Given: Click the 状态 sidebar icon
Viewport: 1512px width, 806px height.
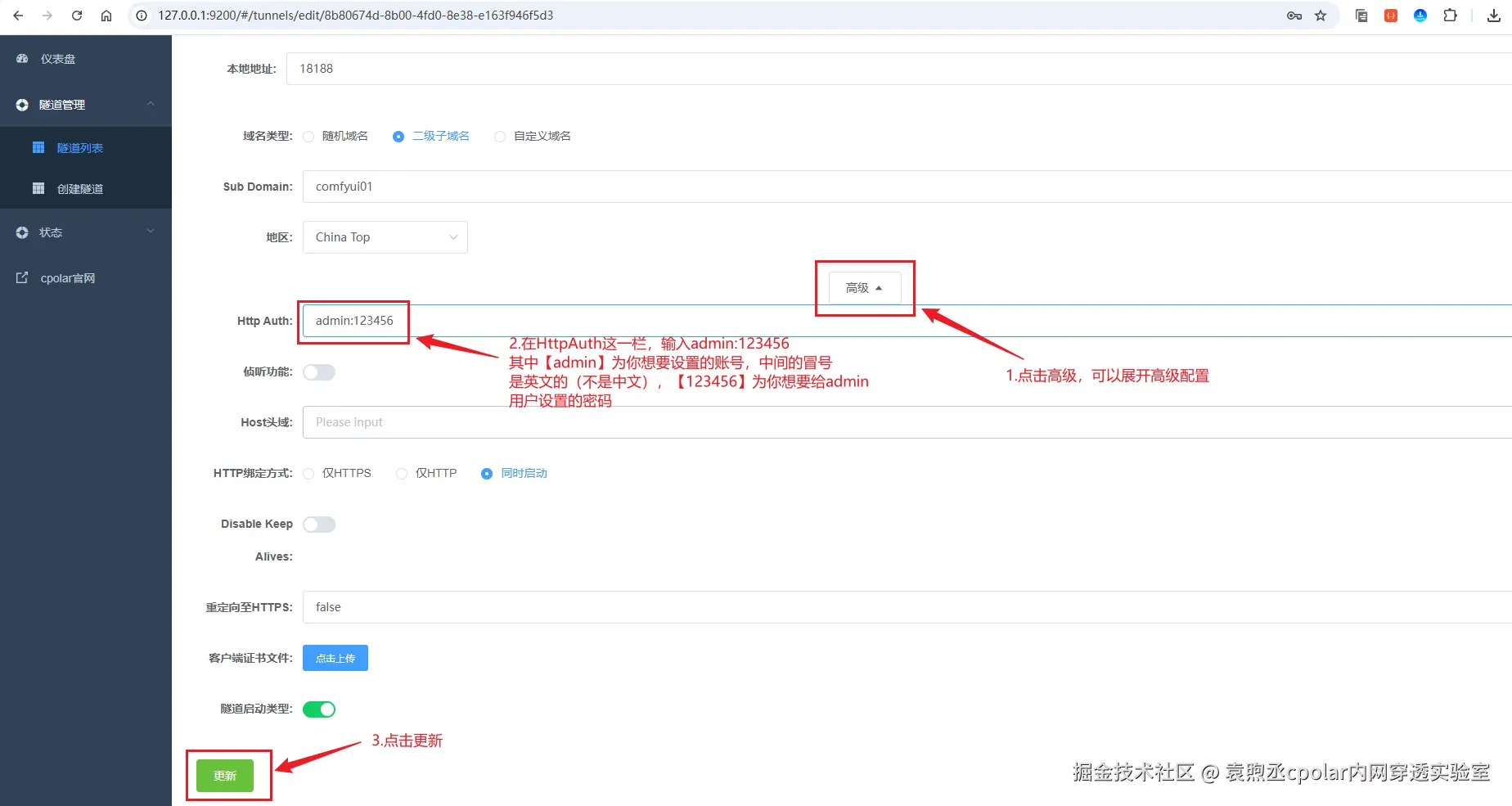Looking at the screenshot, I should click(x=22, y=232).
